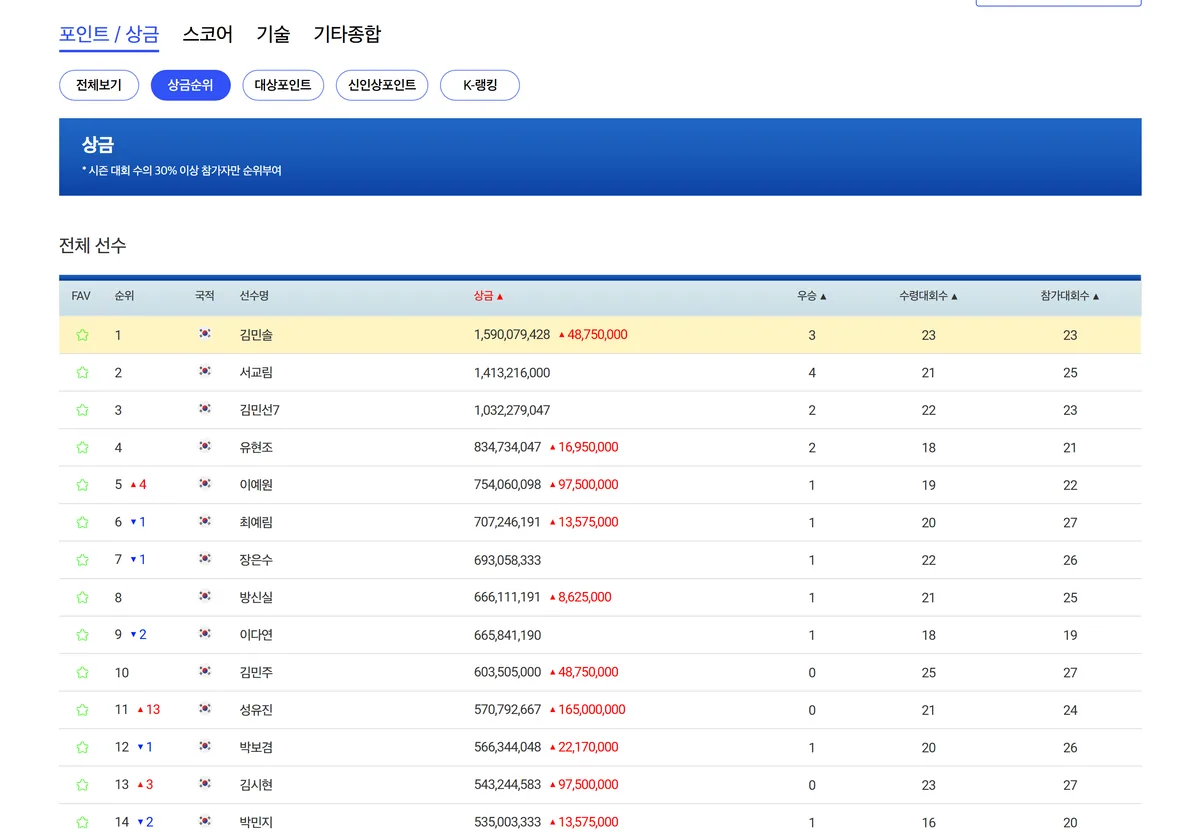Click Korean flag icon for 김민선7
Image resolution: width=1200 pixels, height=833 pixels.
(205, 409)
